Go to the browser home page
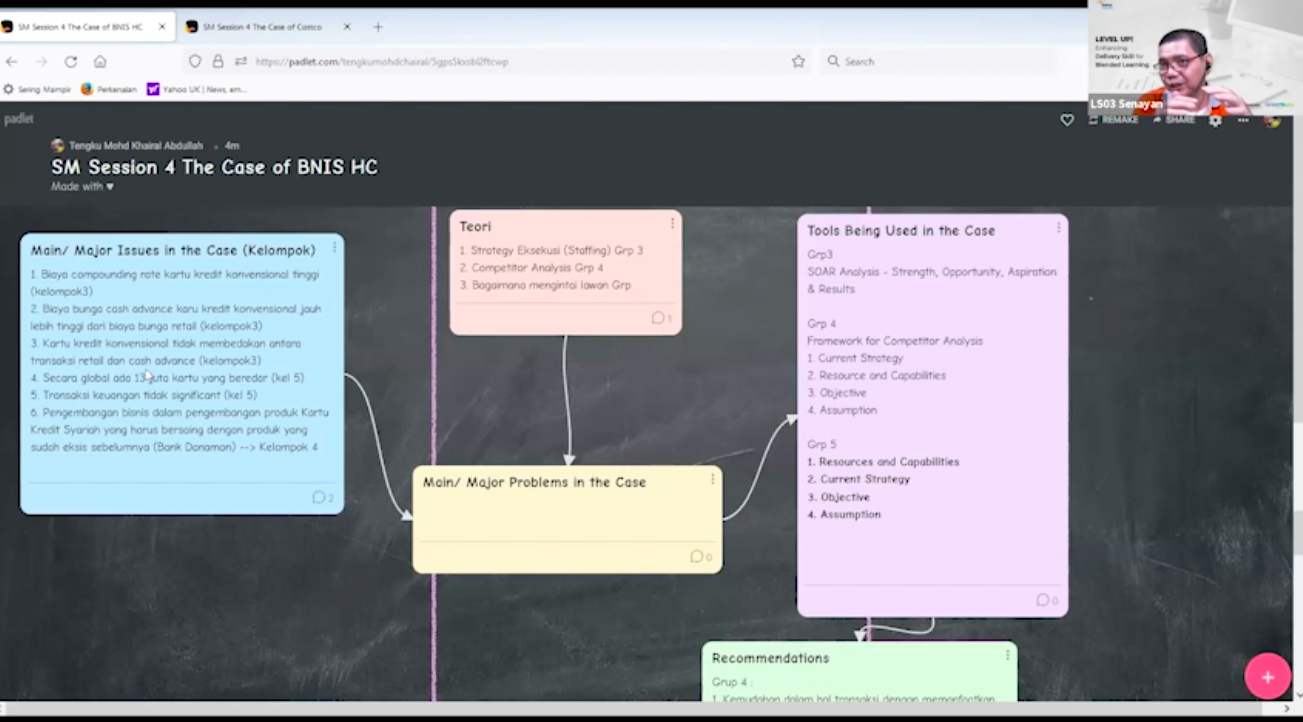 (x=100, y=61)
